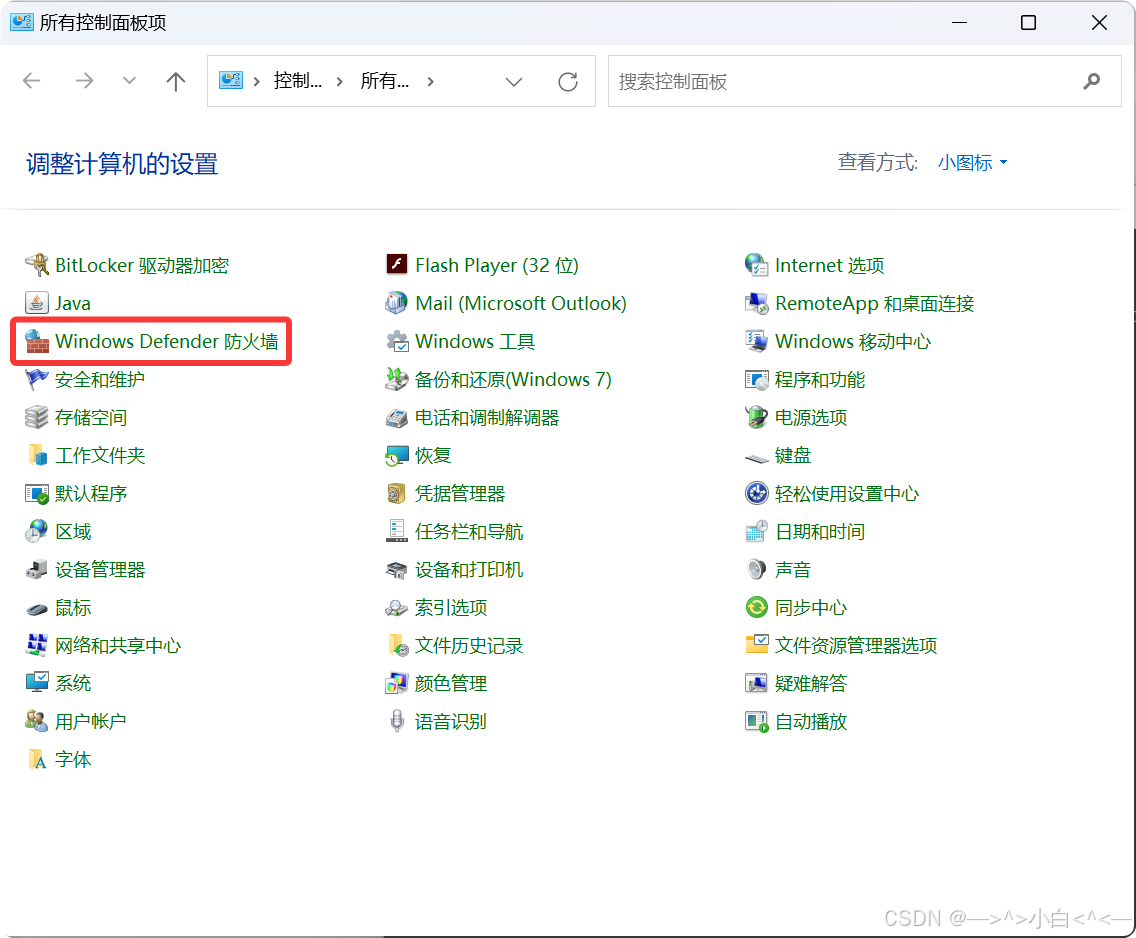Open the 文件历史记录 link
Image resolution: width=1136 pixels, height=938 pixels.
click(469, 645)
